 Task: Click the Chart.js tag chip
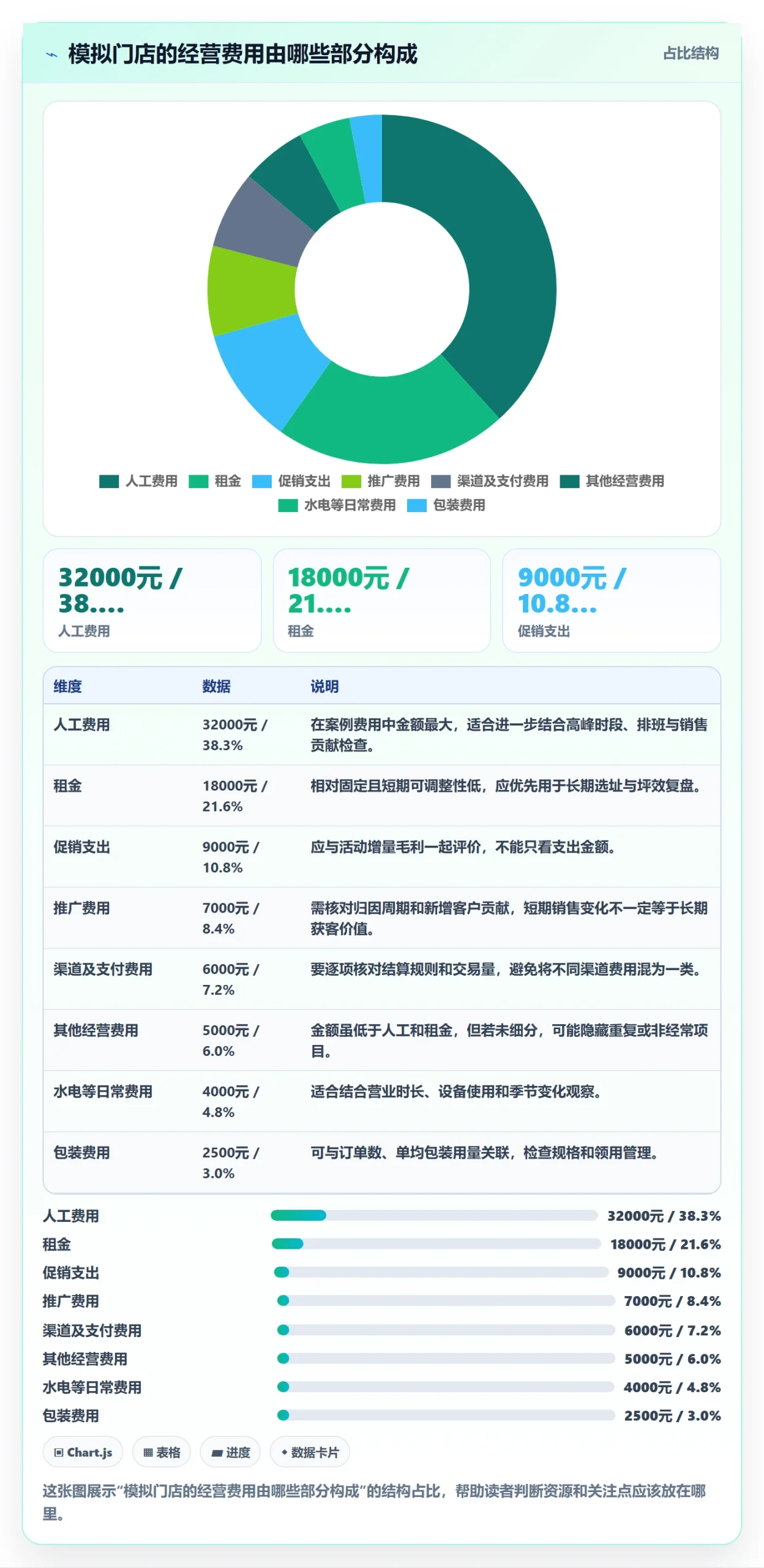point(83,1452)
